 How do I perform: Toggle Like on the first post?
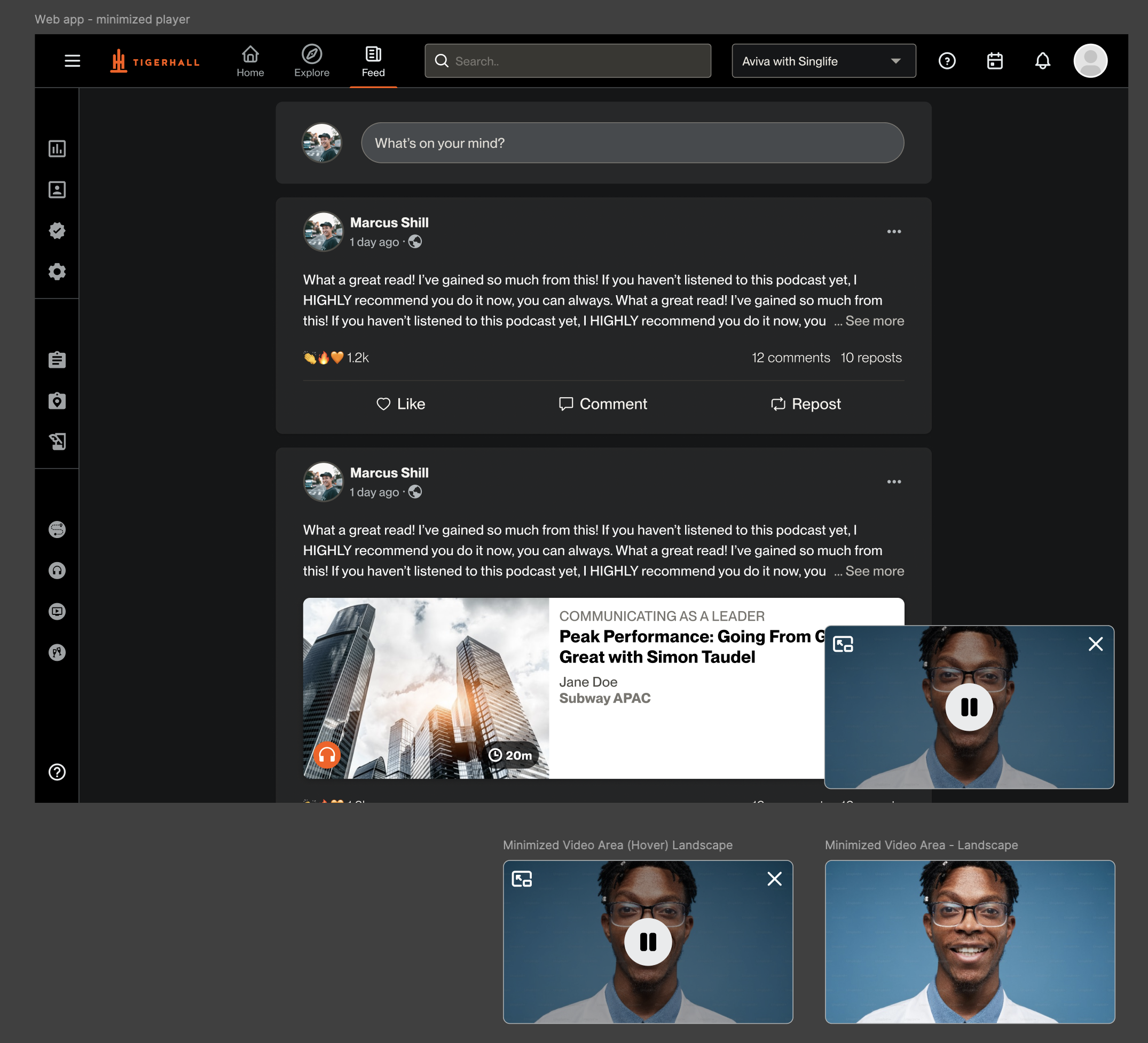401,404
